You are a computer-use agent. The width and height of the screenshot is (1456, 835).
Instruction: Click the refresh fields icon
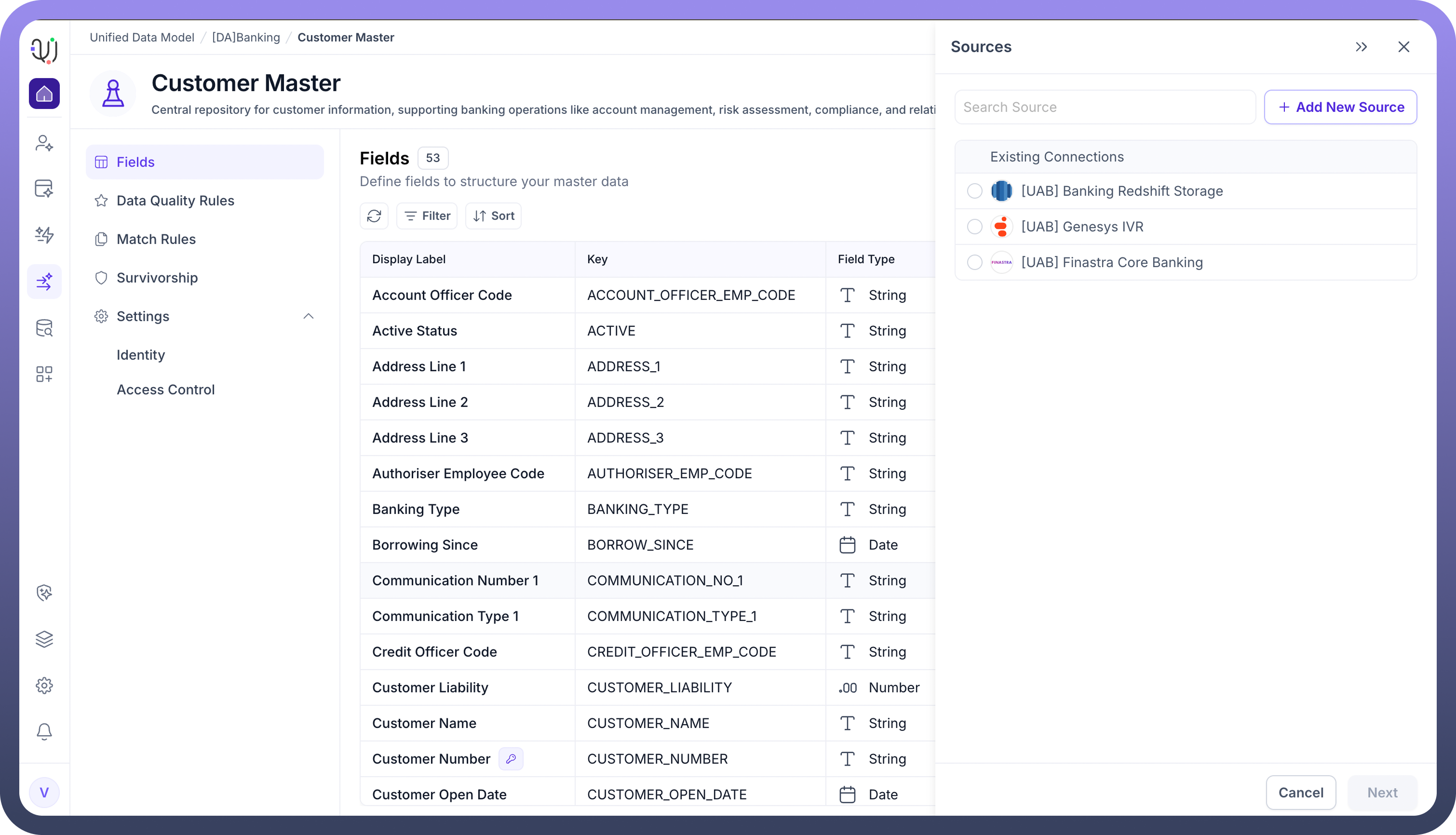coord(374,215)
